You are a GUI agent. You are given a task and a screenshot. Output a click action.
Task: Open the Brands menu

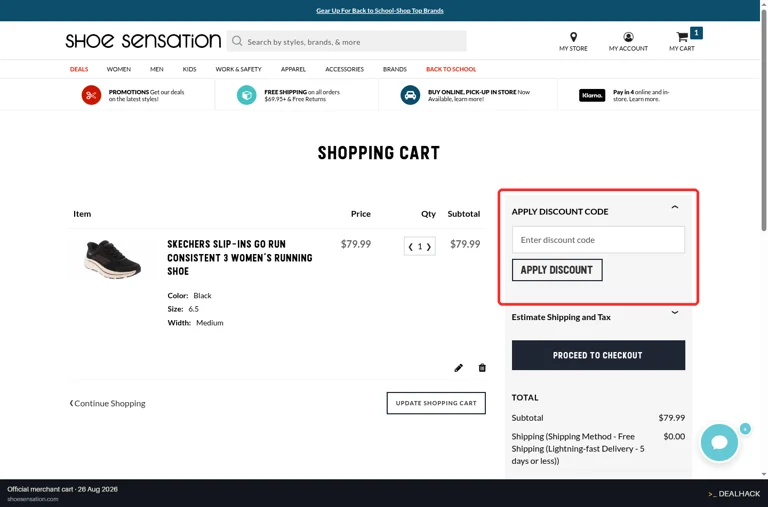pyautogui.click(x=395, y=69)
